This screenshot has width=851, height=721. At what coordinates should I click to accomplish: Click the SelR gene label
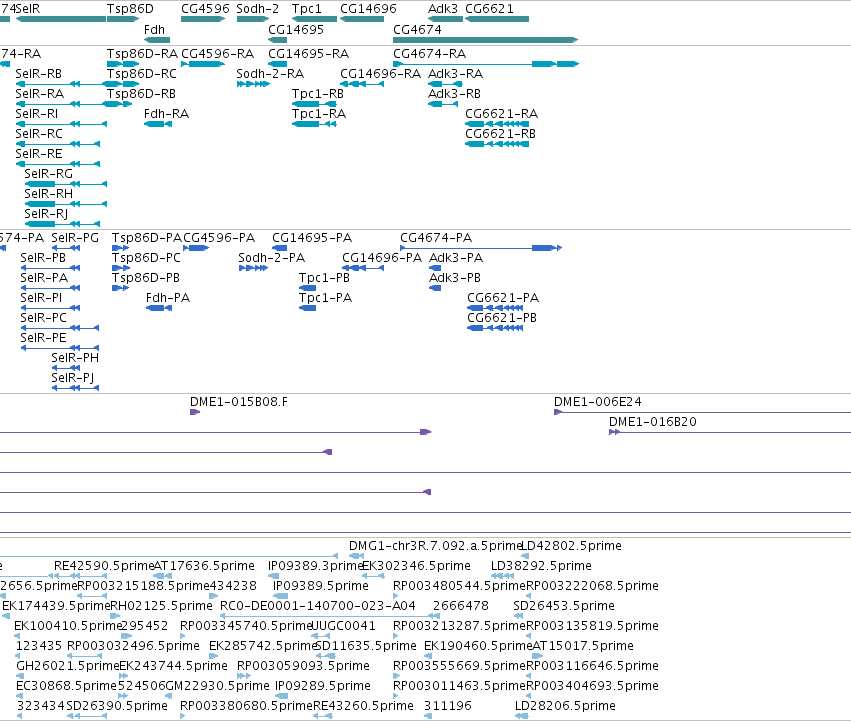28,9
